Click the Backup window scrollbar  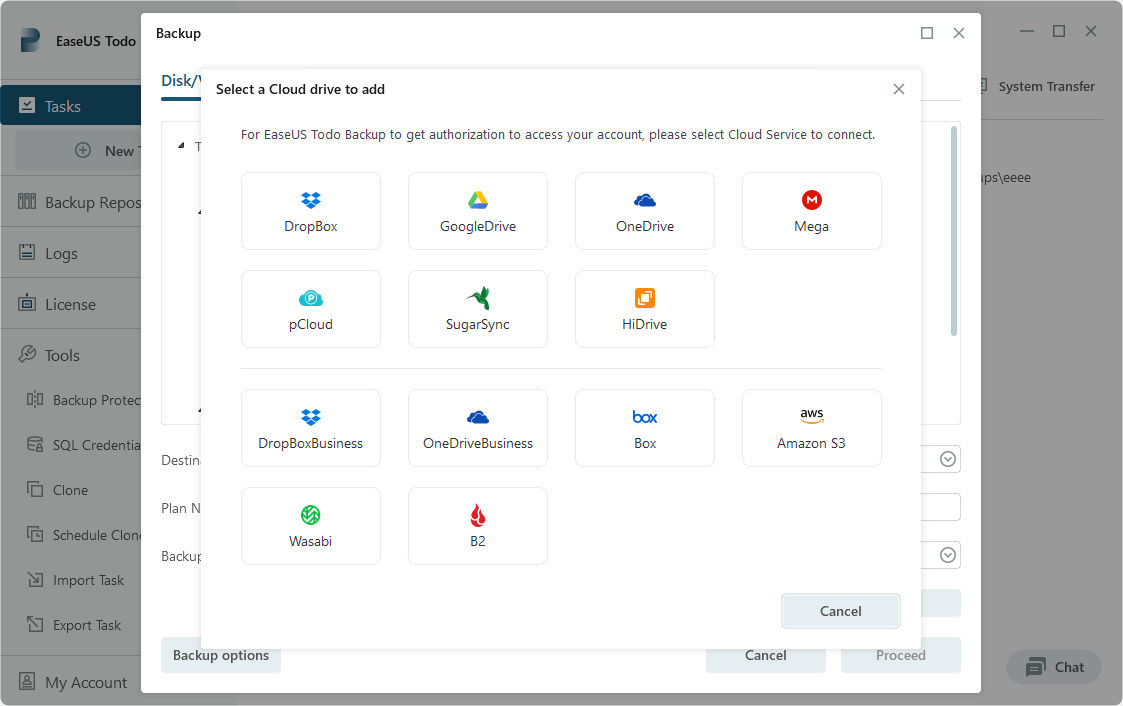pos(953,231)
